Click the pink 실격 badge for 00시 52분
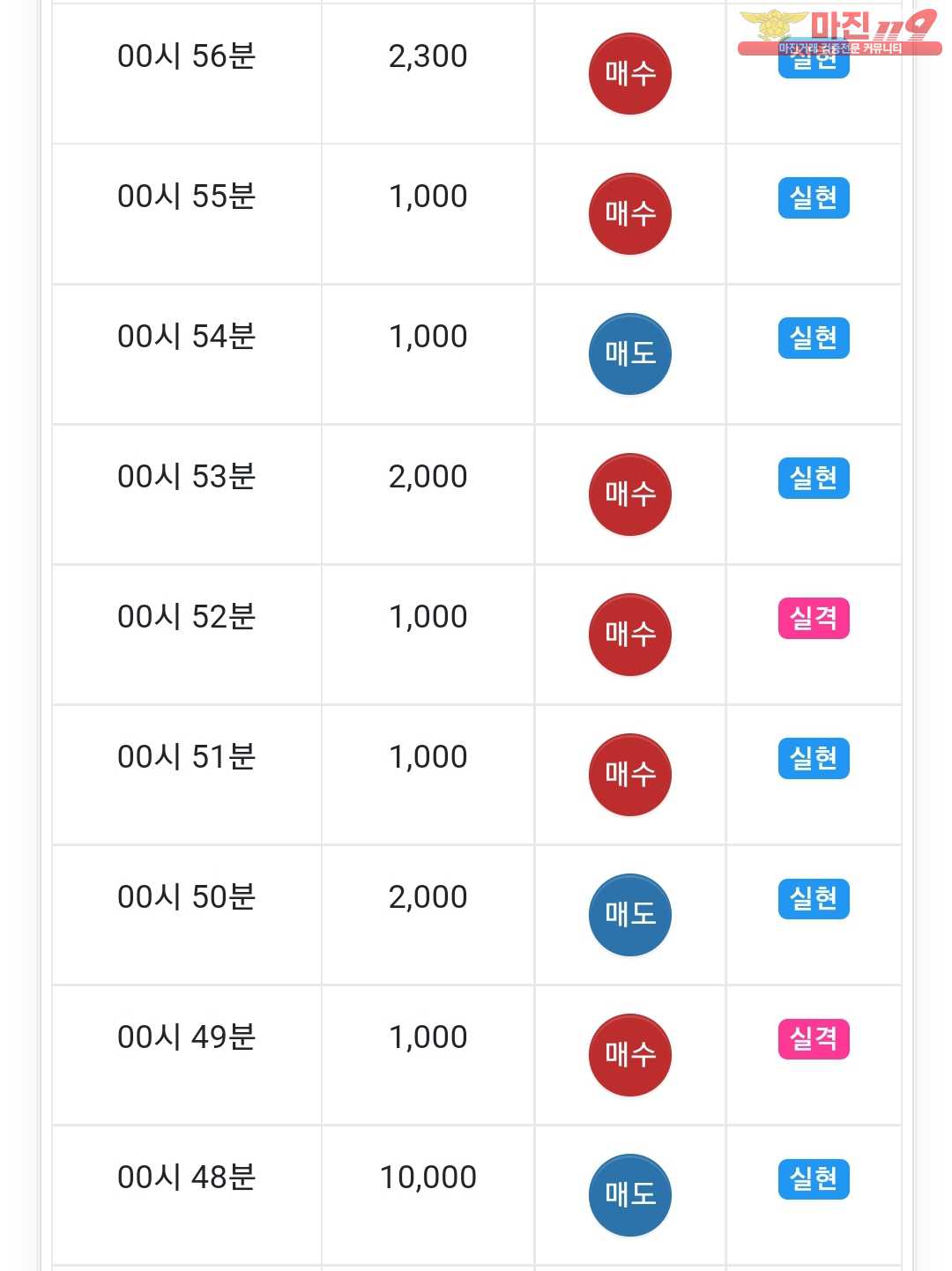 (x=814, y=618)
